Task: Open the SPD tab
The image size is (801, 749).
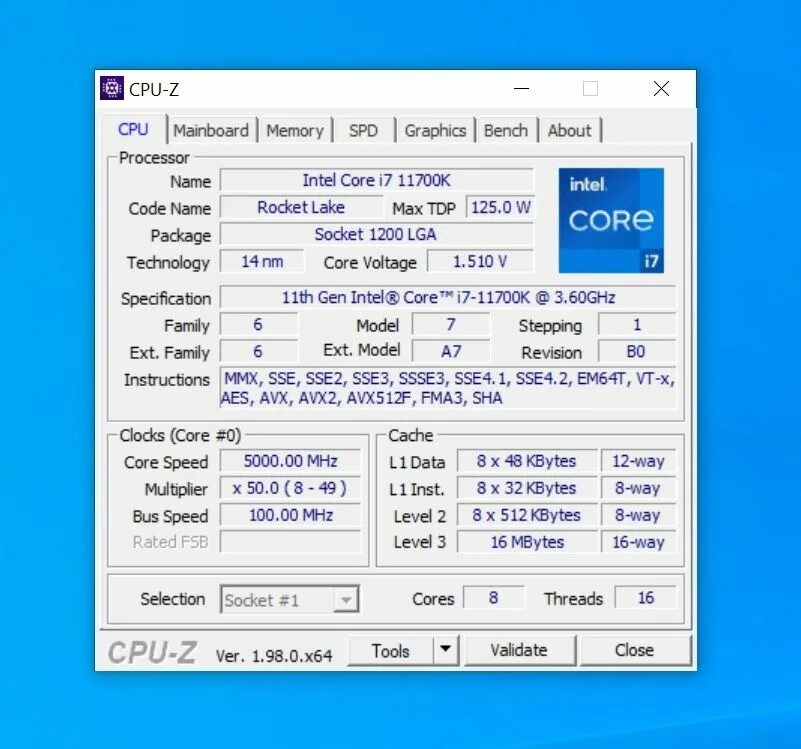Action: (x=364, y=131)
